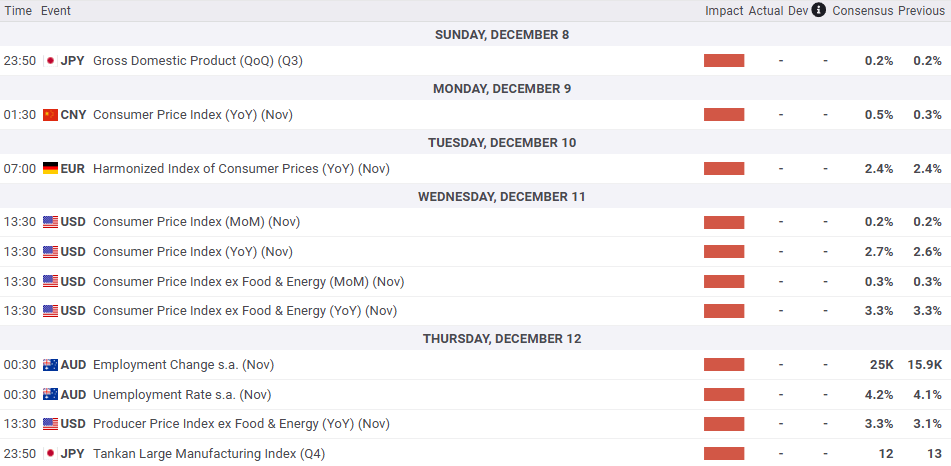Open Gross Domestic Product (QoQ) (Q3) event
Screen dimensions: 951x466
click(x=197, y=61)
